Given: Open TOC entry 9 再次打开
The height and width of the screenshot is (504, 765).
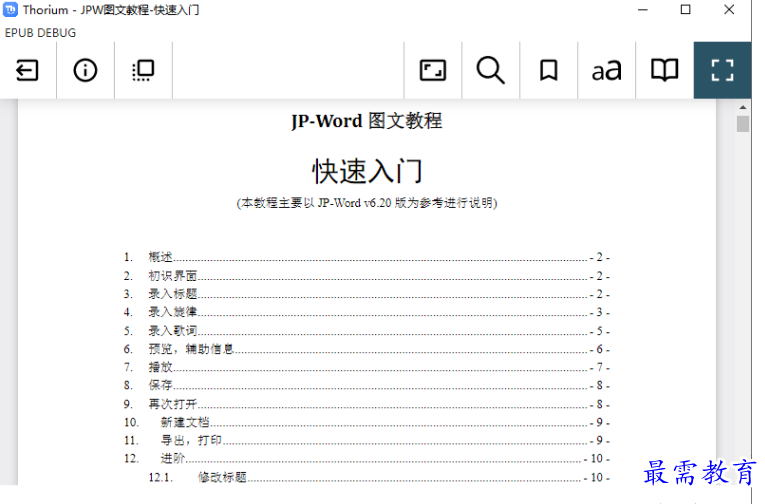Looking at the screenshot, I should pyautogui.click(x=366, y=404).
